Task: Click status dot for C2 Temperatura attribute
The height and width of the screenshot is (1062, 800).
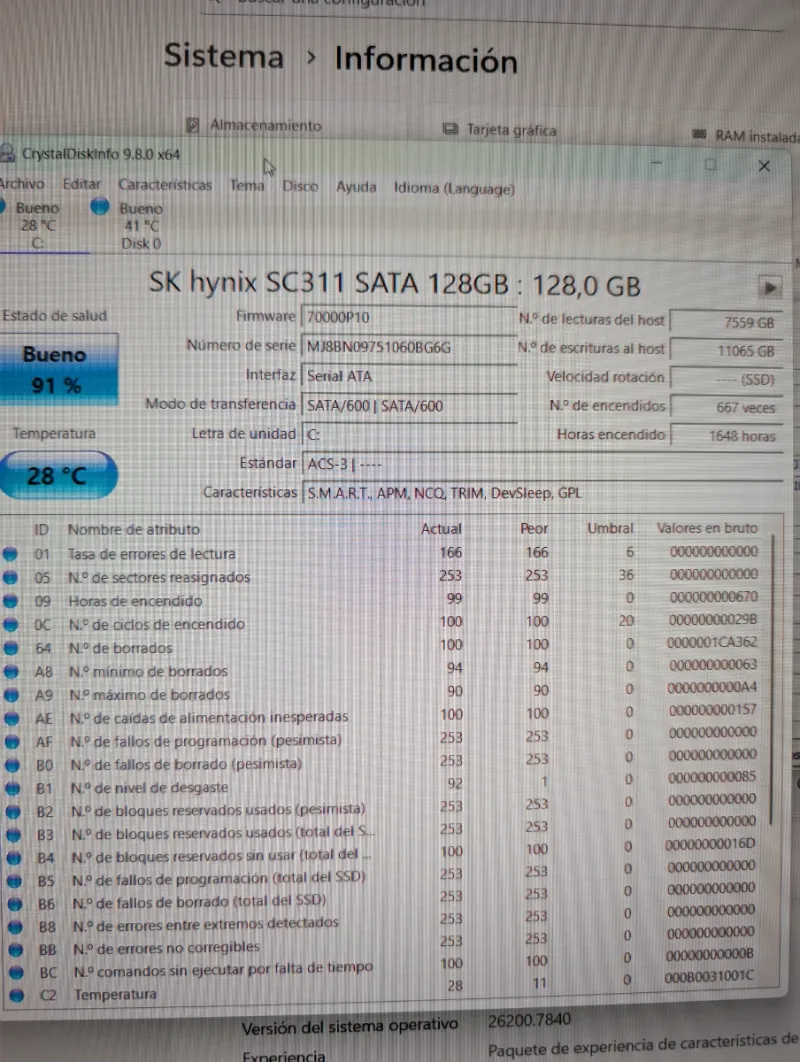Action: (16, 995)
